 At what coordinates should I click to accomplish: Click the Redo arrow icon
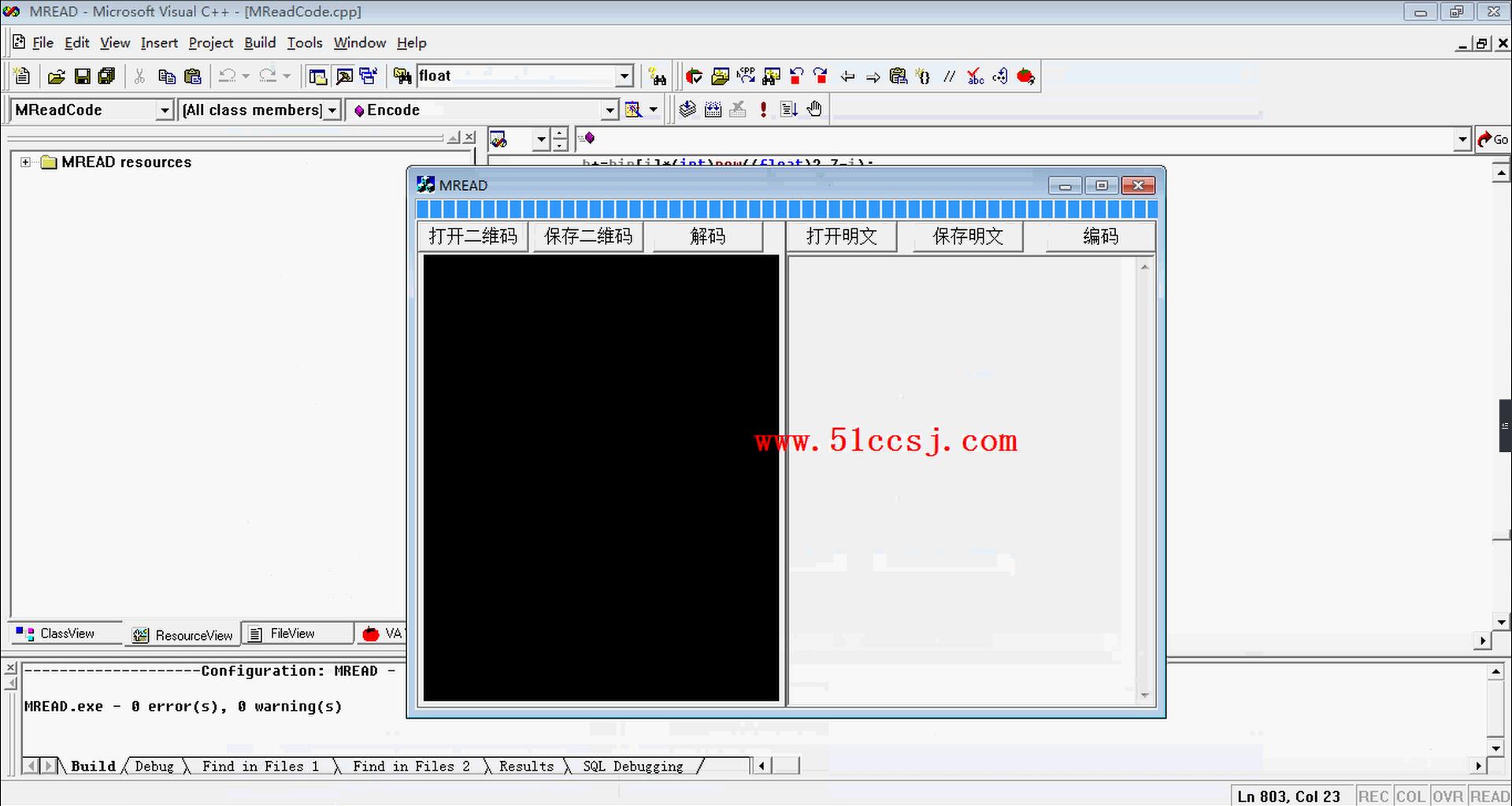(268, 76)
